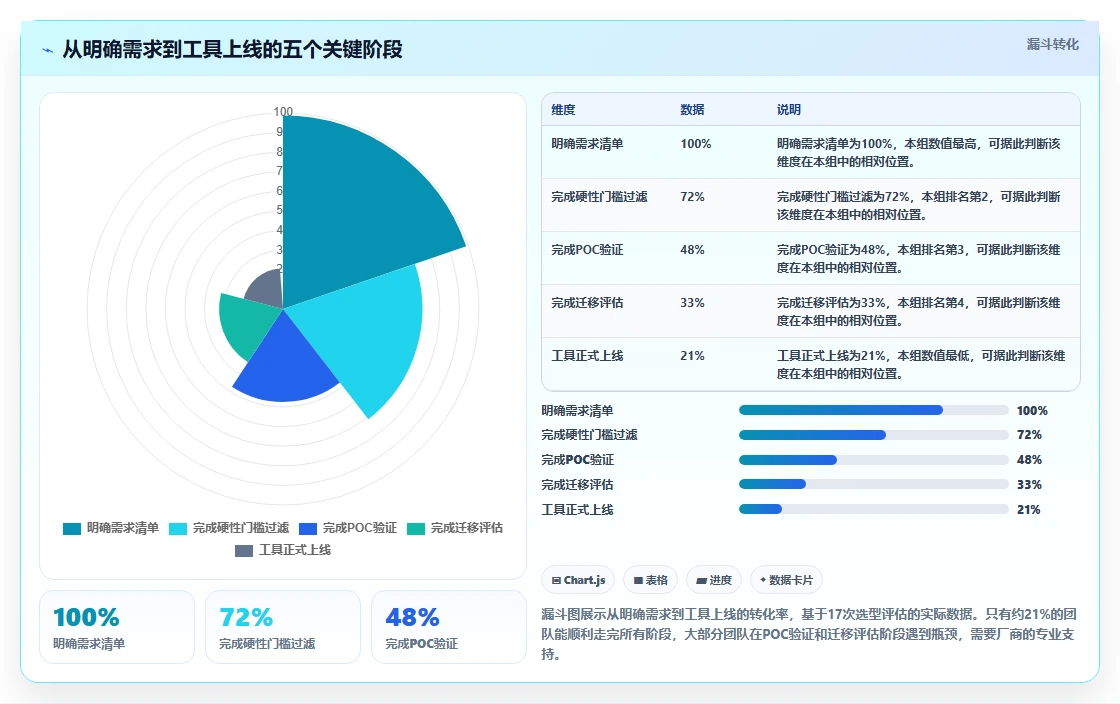Click the 表格 tag

[x=651, y=580]
